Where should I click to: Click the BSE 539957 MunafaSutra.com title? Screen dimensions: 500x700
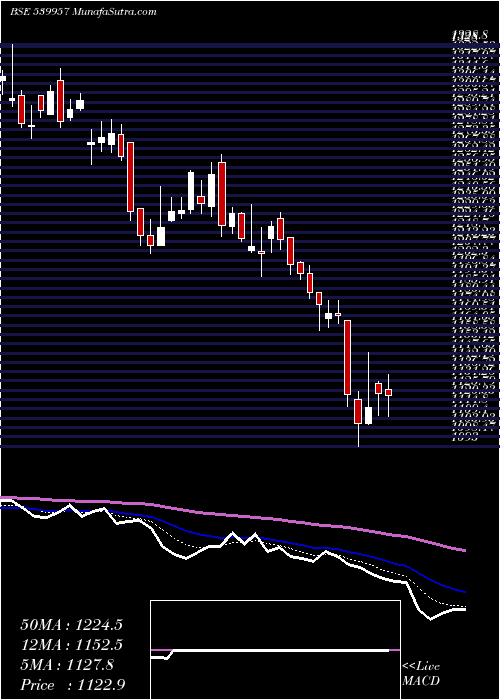tap(83, 12)
